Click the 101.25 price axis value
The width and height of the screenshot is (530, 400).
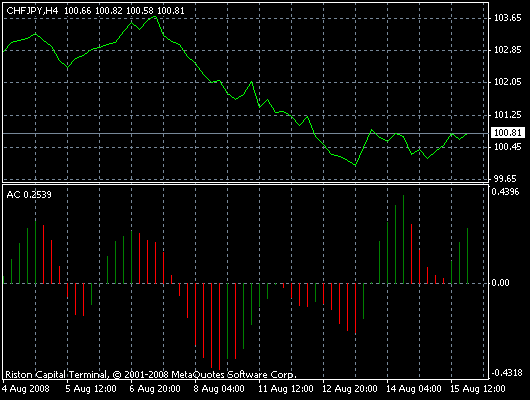(507, 115)
